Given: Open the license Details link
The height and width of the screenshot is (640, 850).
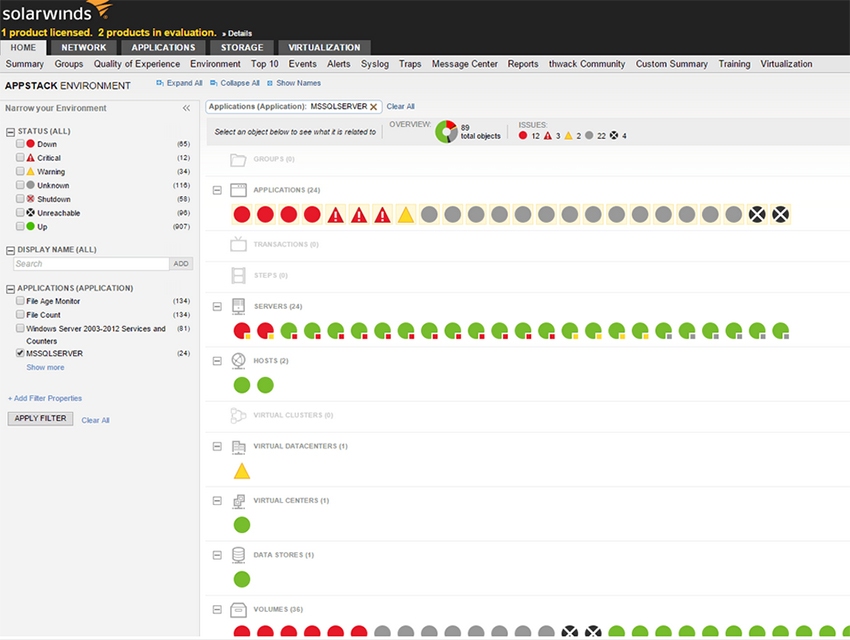Looking at the screenshot, I should (x=237, y=34).
